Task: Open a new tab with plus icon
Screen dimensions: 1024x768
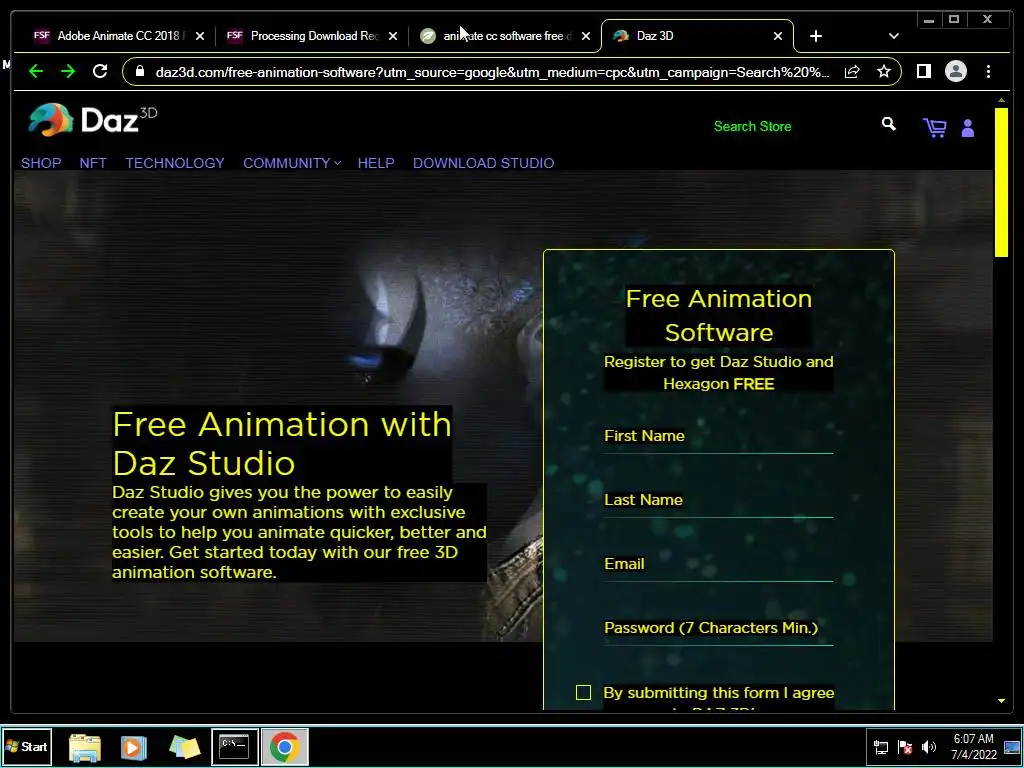Action: tap(816, 37)
